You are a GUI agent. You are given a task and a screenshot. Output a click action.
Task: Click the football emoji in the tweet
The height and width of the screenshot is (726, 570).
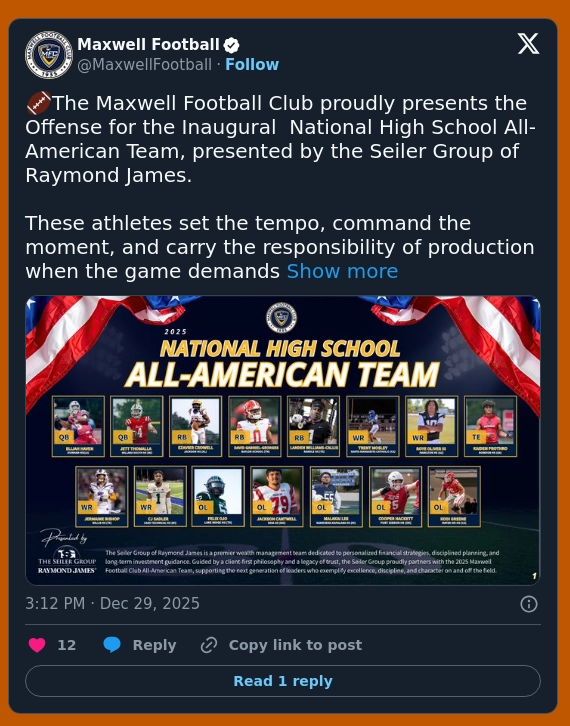38,103
